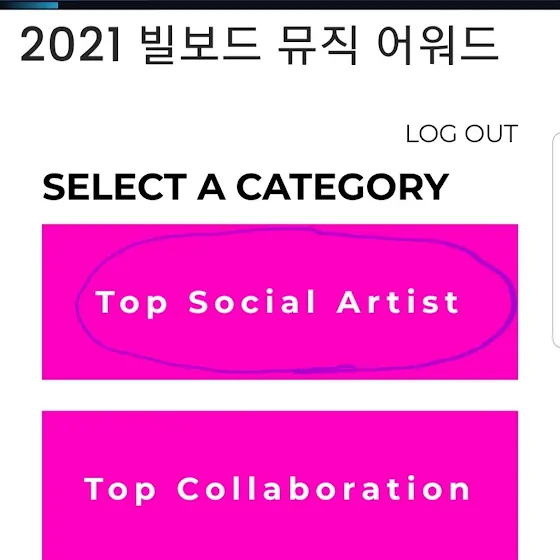Click the SELECT A CATEGORY heading
Image resolution: width=560 pixels, height=560 pixels.
[x=245, y=187]
